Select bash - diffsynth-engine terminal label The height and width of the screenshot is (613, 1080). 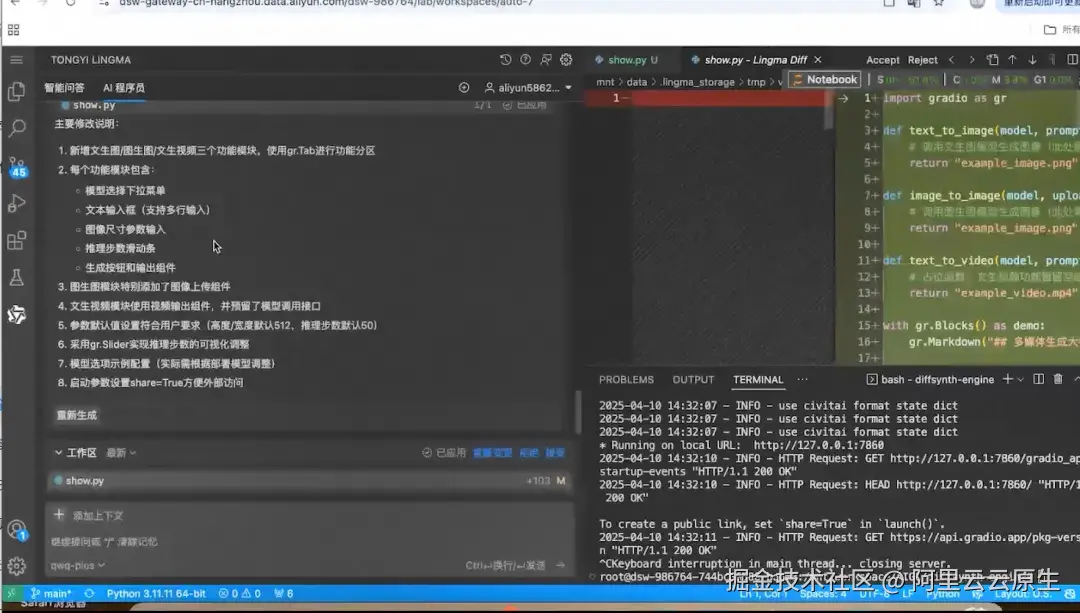click(x=930, y=380)
